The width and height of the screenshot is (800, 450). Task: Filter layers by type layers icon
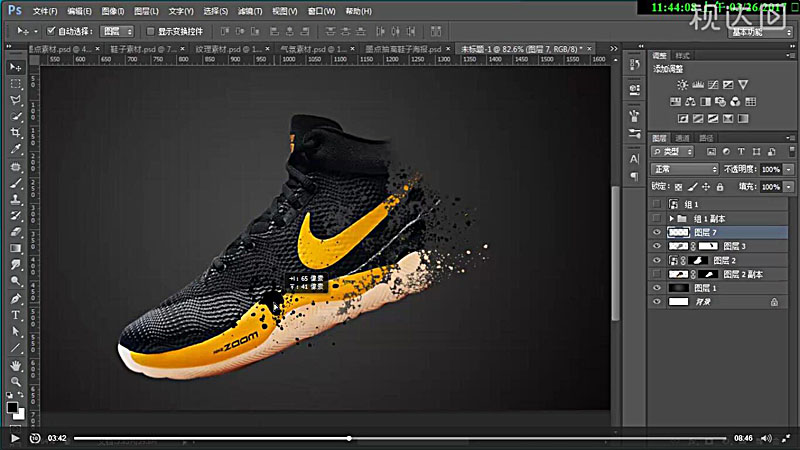(741, 152)
